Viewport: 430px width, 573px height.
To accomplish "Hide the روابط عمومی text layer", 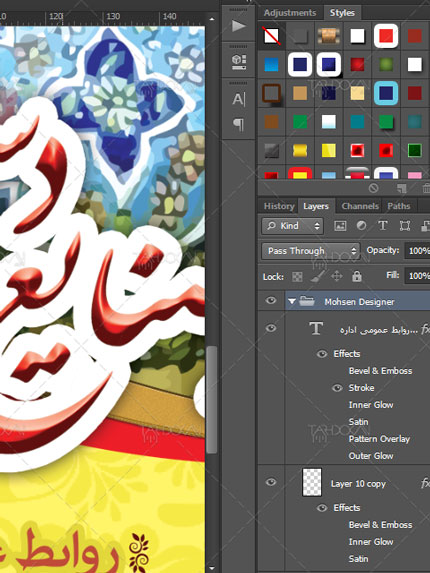I will (271, 328).
